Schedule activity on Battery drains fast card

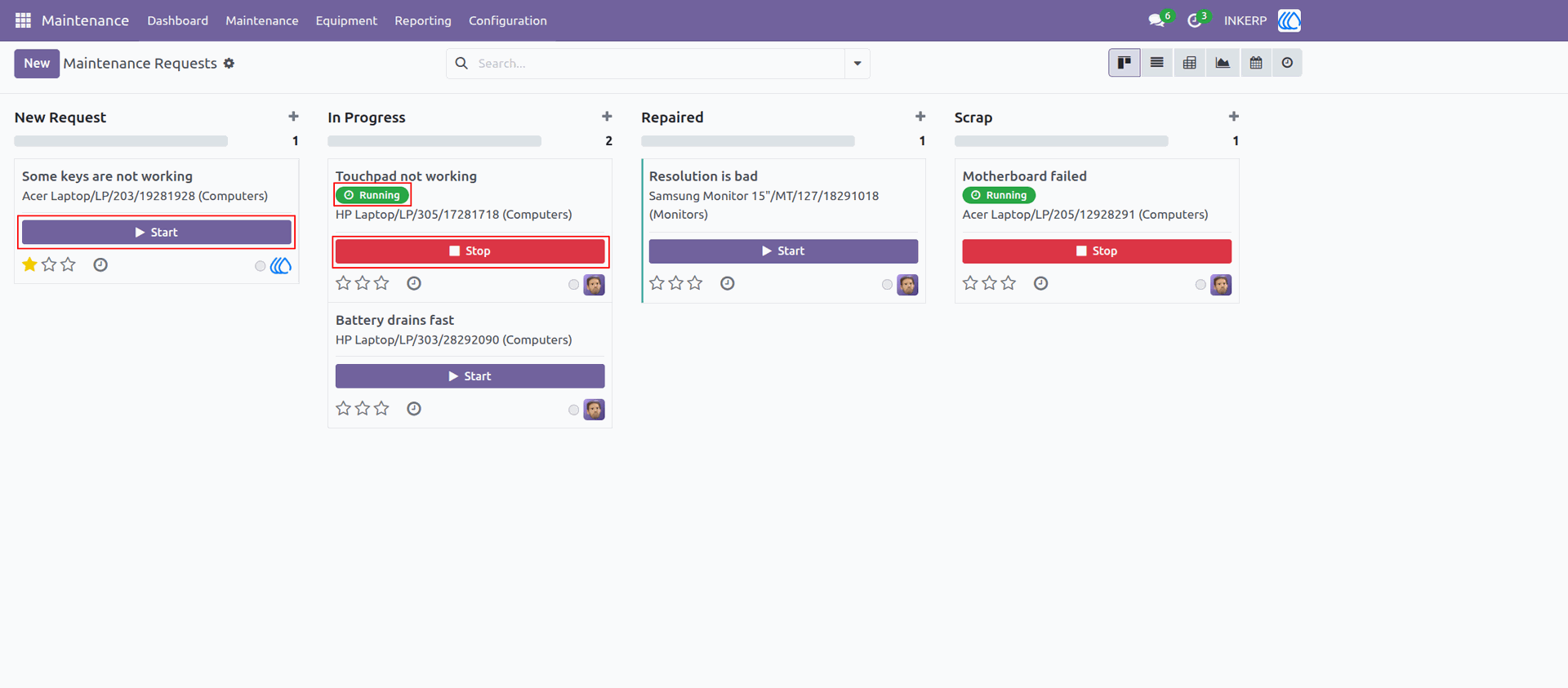[x=414, y=408]
